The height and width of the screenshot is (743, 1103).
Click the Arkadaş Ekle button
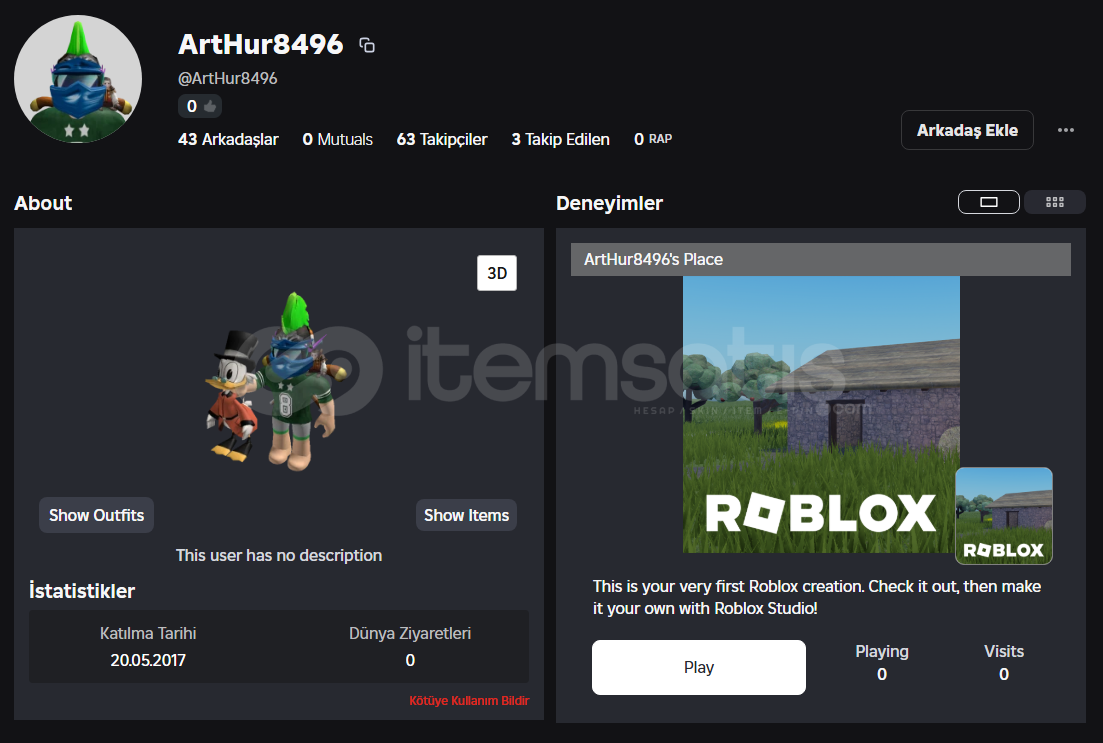click(x=967, y=130)
